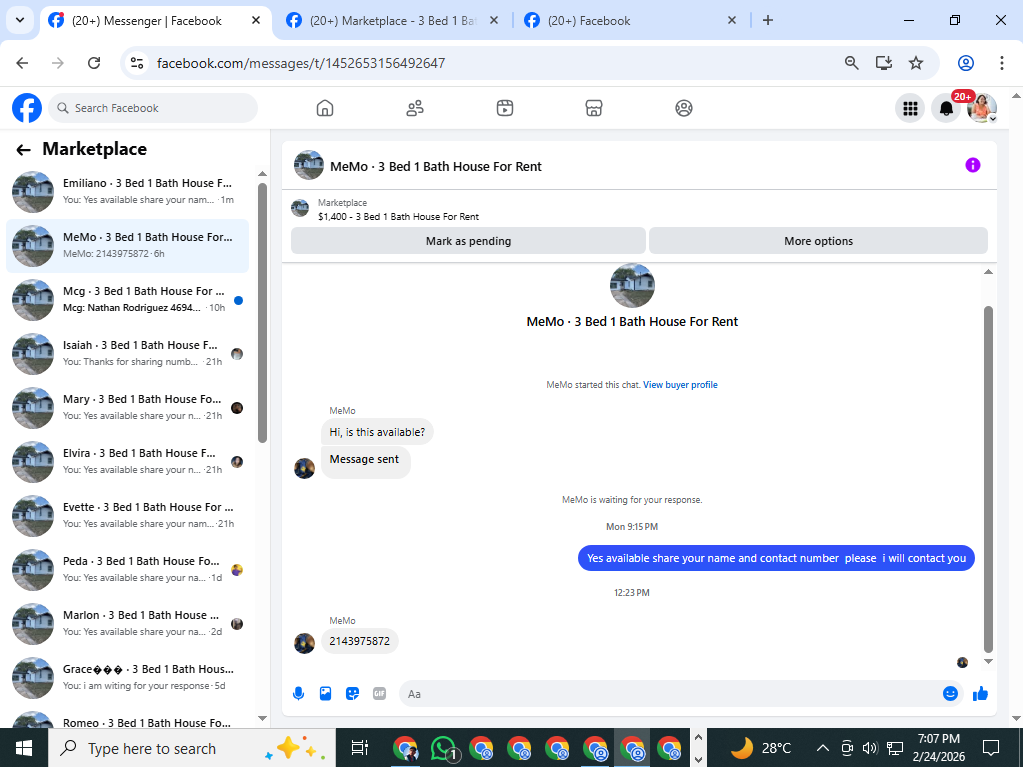This screenshot has width=1023, height=767.
Task: Open the zoom magnifier icon in address bar
Action: 851,63
